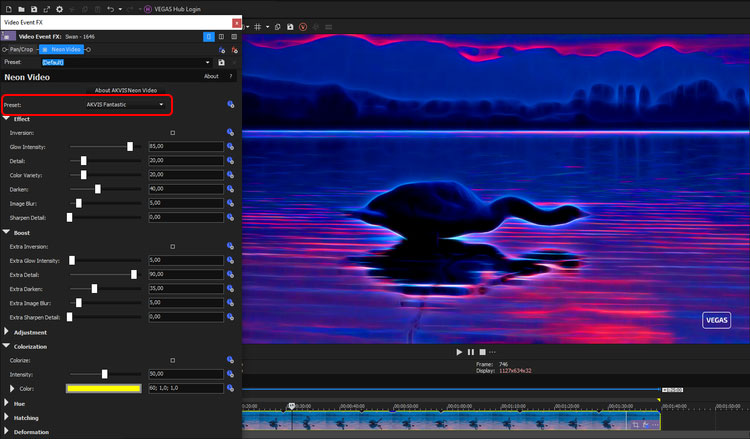Collapse the Colorization section
The image size is (750, 439).
pyautogui.click(x=6, y=346)
